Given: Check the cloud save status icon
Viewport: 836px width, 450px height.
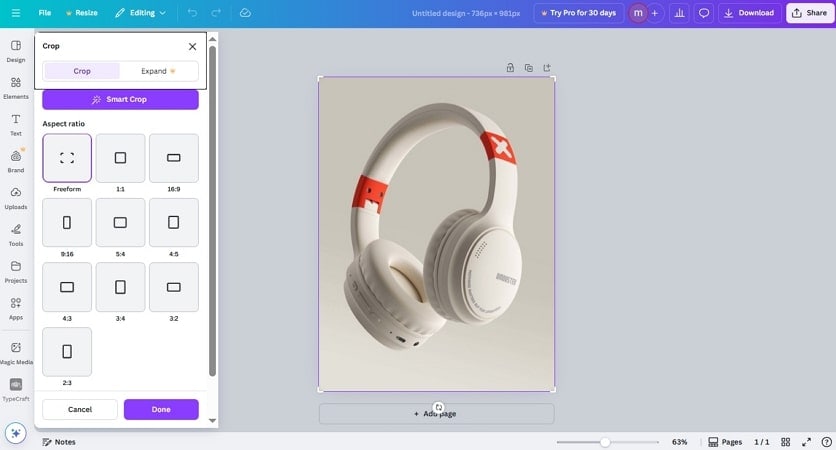Looking at the screenshot, I should click(245, 13).
